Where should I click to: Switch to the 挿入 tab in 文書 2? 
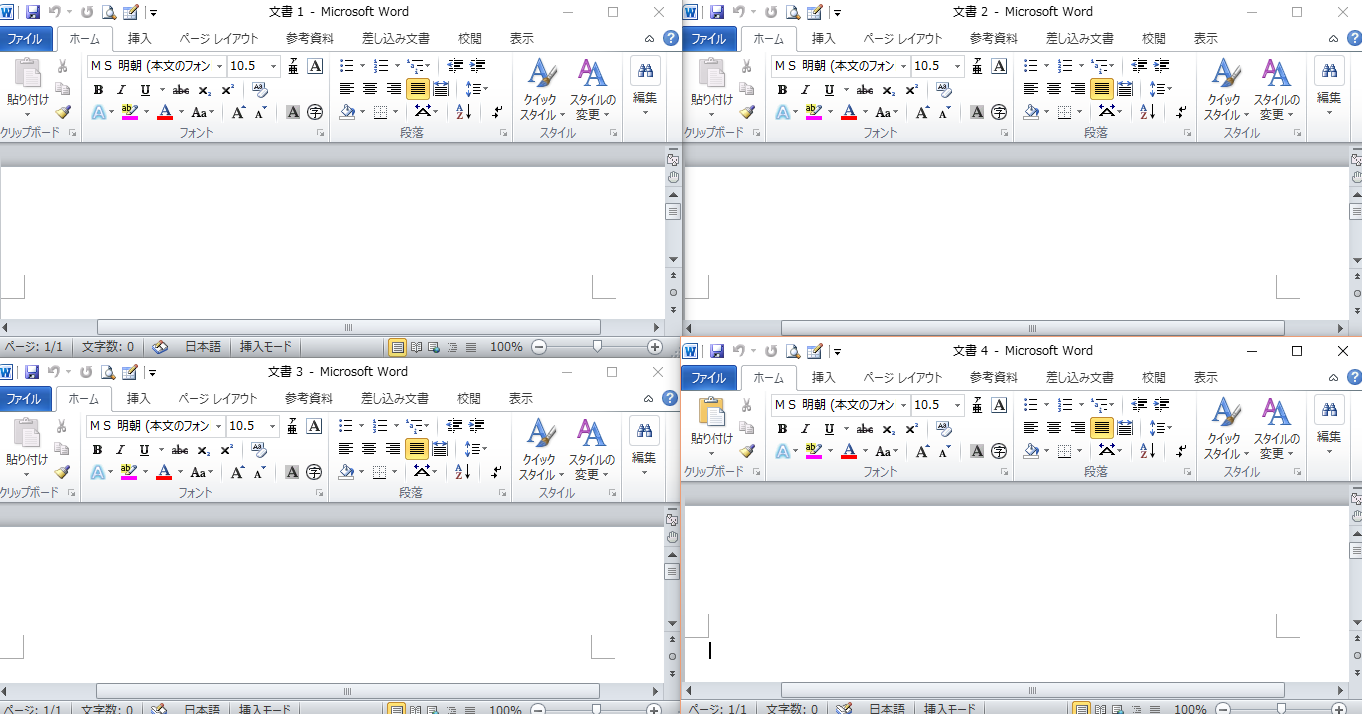pos(823,39)
